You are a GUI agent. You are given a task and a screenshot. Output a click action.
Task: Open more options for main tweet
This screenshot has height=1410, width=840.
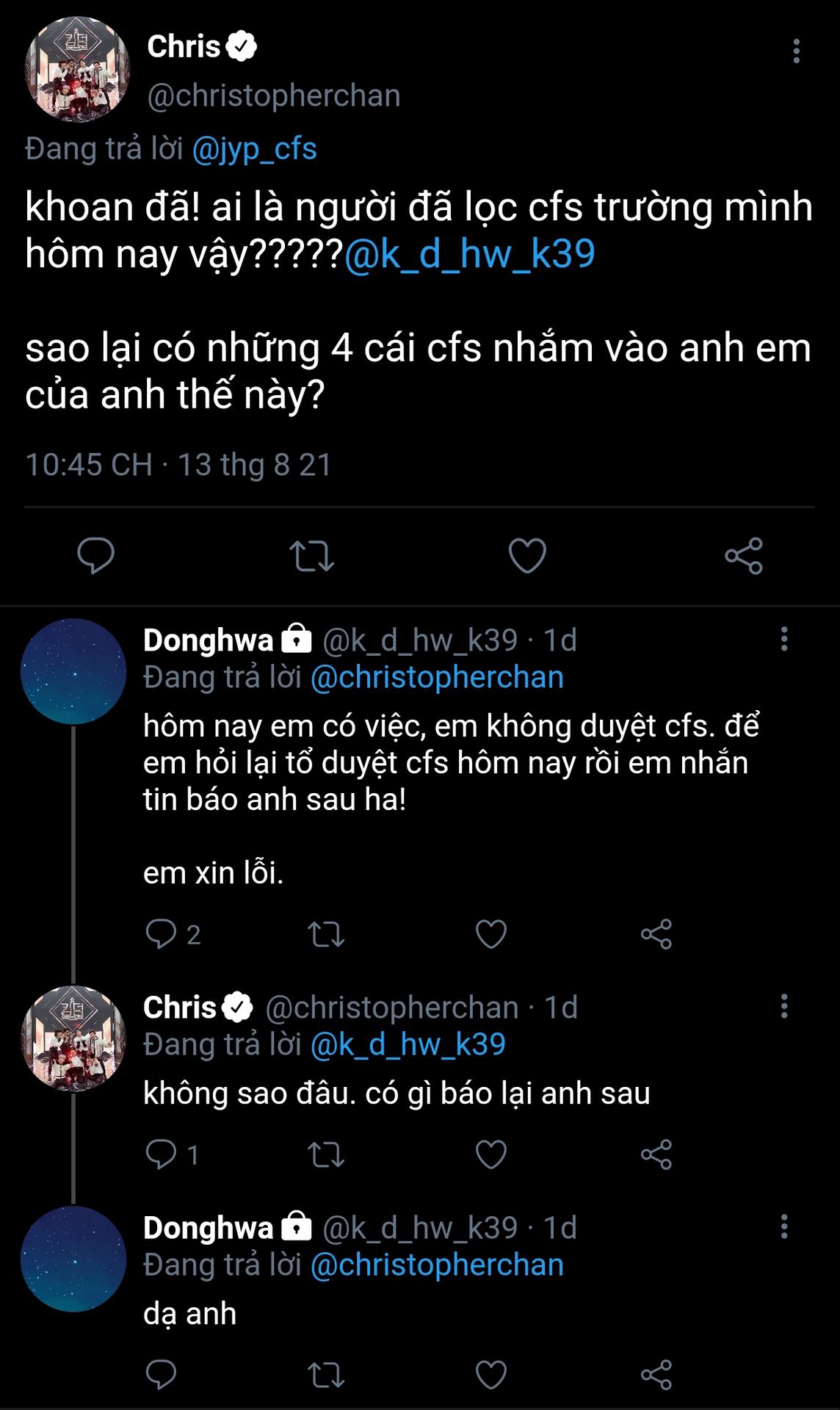pyautogui.click(x=796, y=51)
